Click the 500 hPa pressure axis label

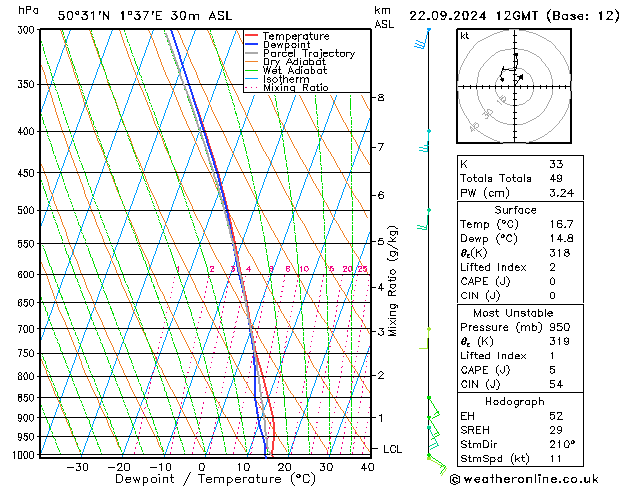tap(26, 210)
